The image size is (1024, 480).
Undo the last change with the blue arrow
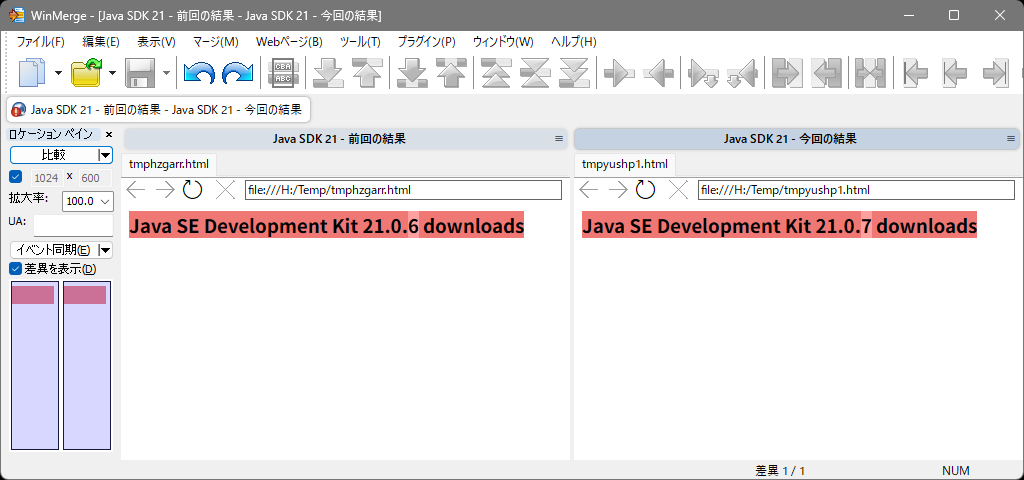[199, 72]
